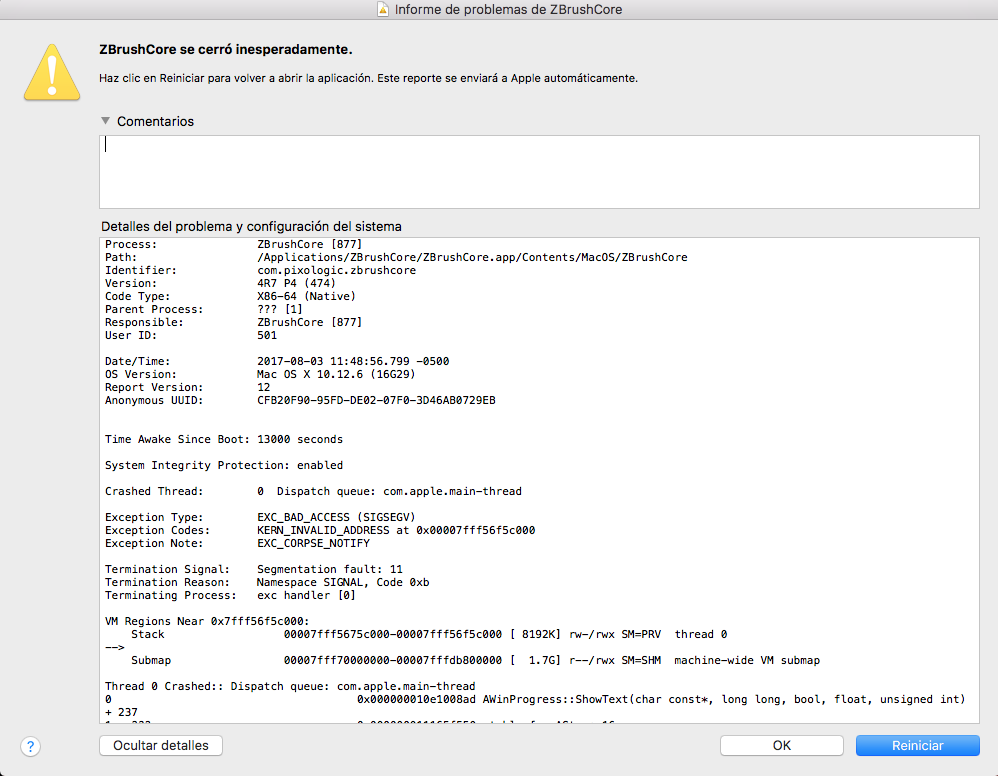The height and width of the screenshot is (776, 998).
Task: Click the Anonymous UUID value
Action: (x=376, y=401)
